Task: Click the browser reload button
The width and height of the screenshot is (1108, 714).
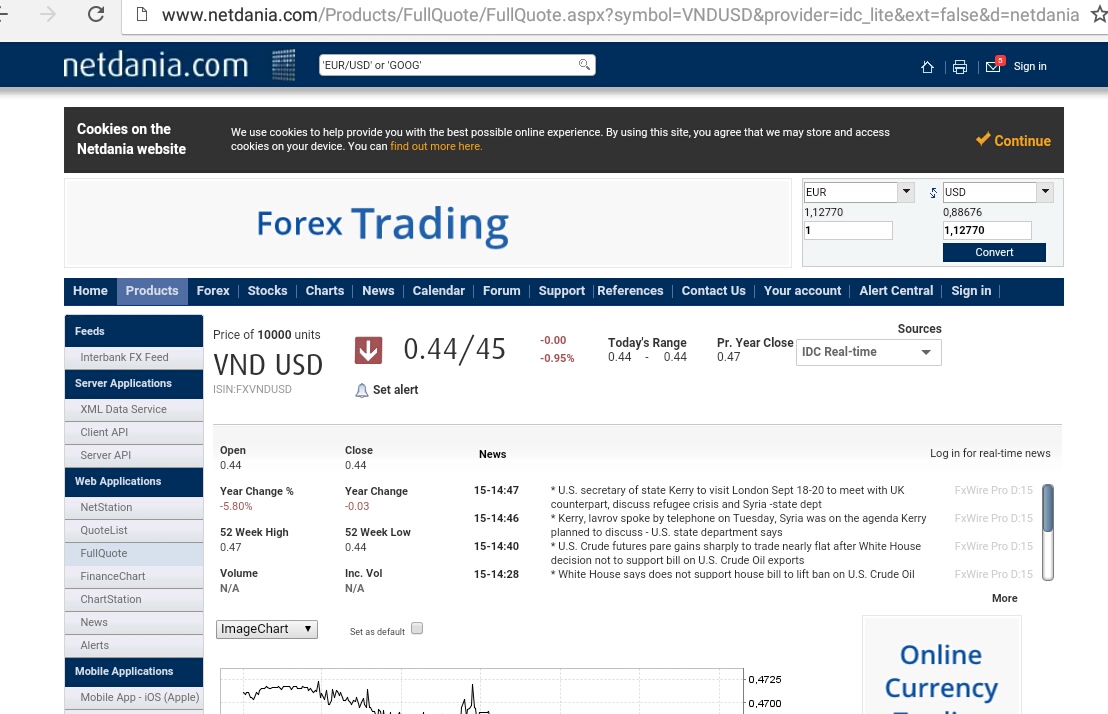Action: pyautogui.click(x=95, y=13)
